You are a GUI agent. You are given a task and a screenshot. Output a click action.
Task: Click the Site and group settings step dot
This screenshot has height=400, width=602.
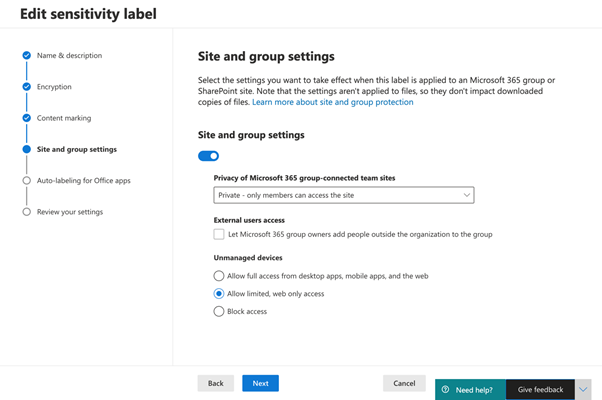26,149
